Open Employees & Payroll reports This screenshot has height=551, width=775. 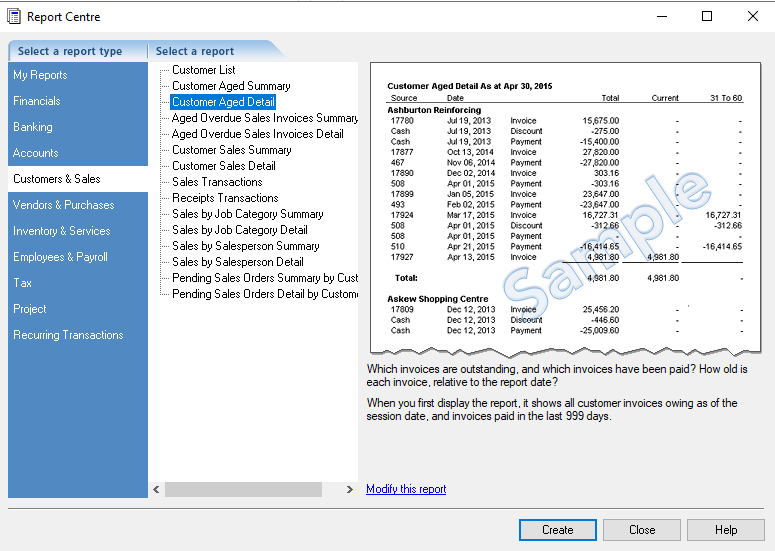tap(60, 257)
